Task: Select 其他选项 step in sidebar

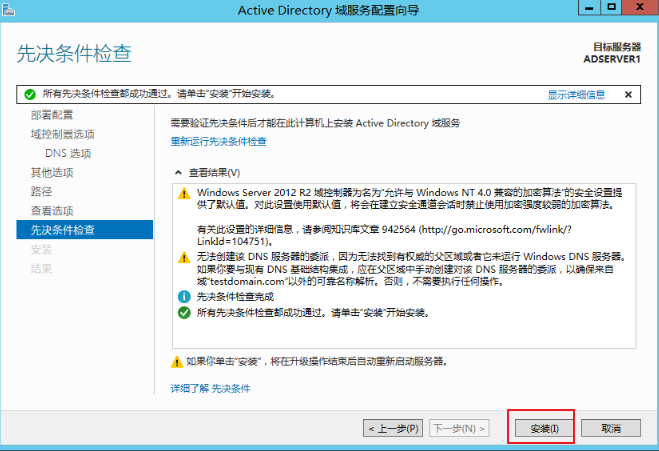Action: pos(52,172)
